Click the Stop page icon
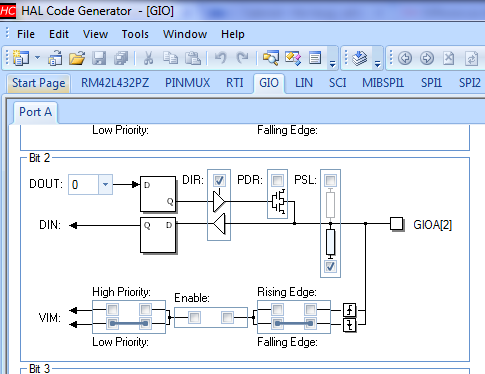The width and height of the screenshot is (485, 374). coord(449,58)
